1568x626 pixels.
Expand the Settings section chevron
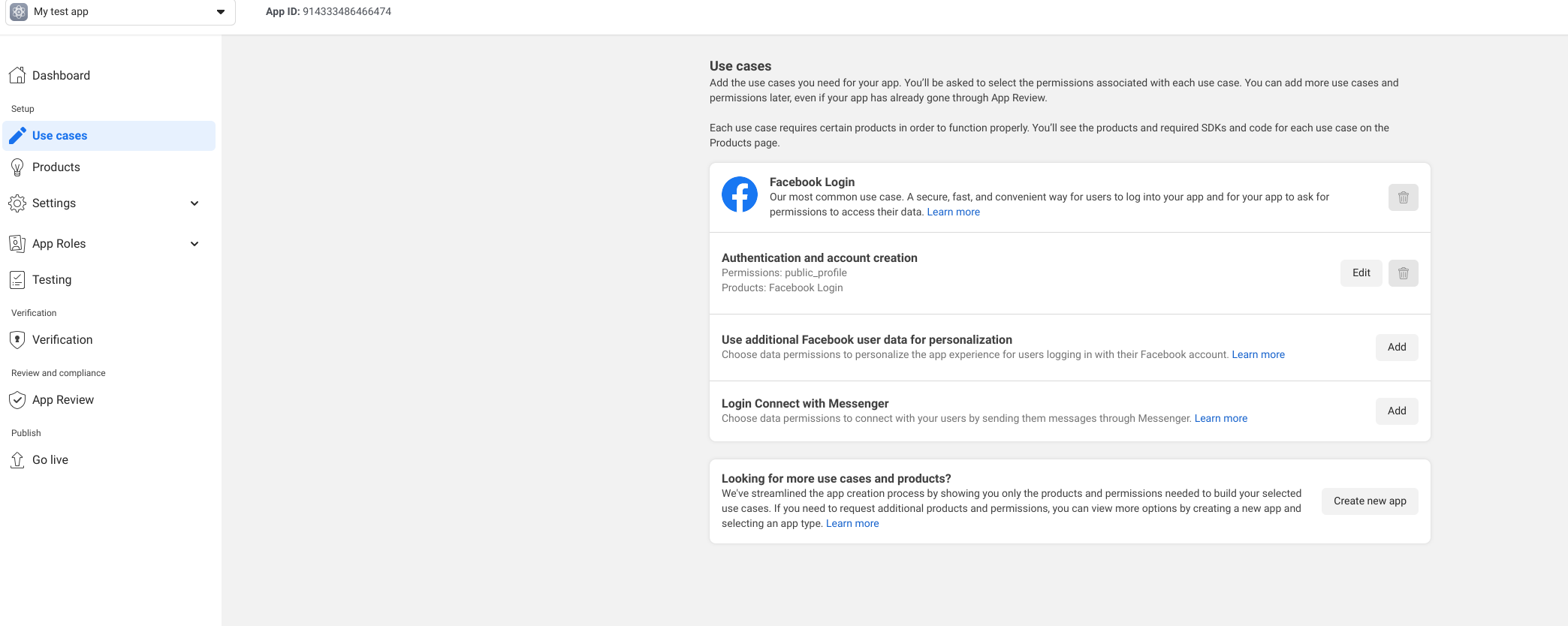click(194, 203)
